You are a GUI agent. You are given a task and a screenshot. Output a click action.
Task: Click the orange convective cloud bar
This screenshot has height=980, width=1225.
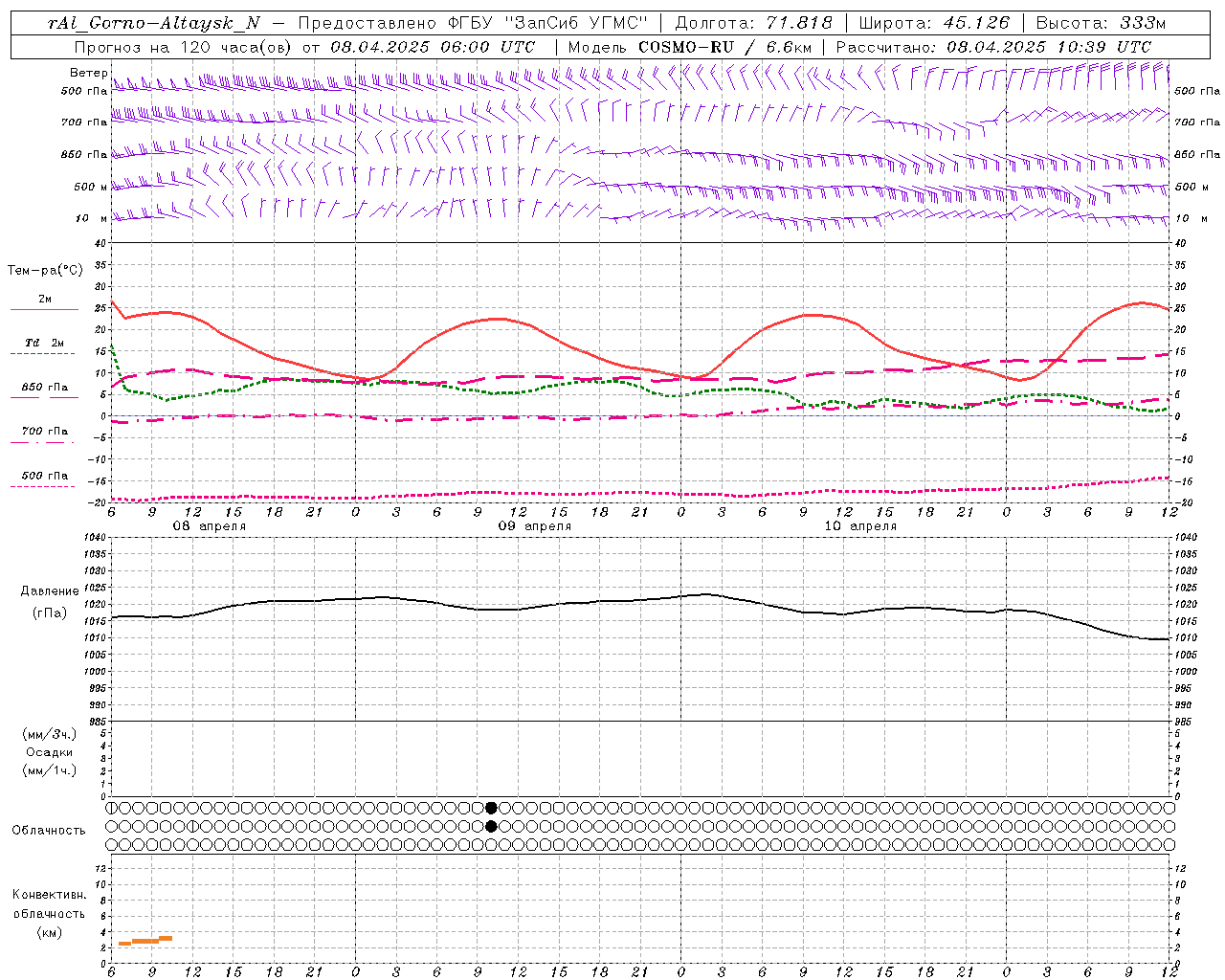coord(145,941)
